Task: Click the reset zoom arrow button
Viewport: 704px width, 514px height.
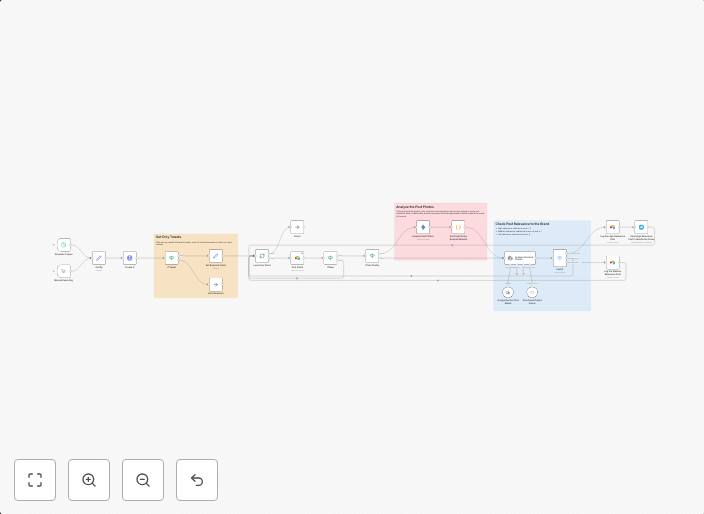Action: 197,480
